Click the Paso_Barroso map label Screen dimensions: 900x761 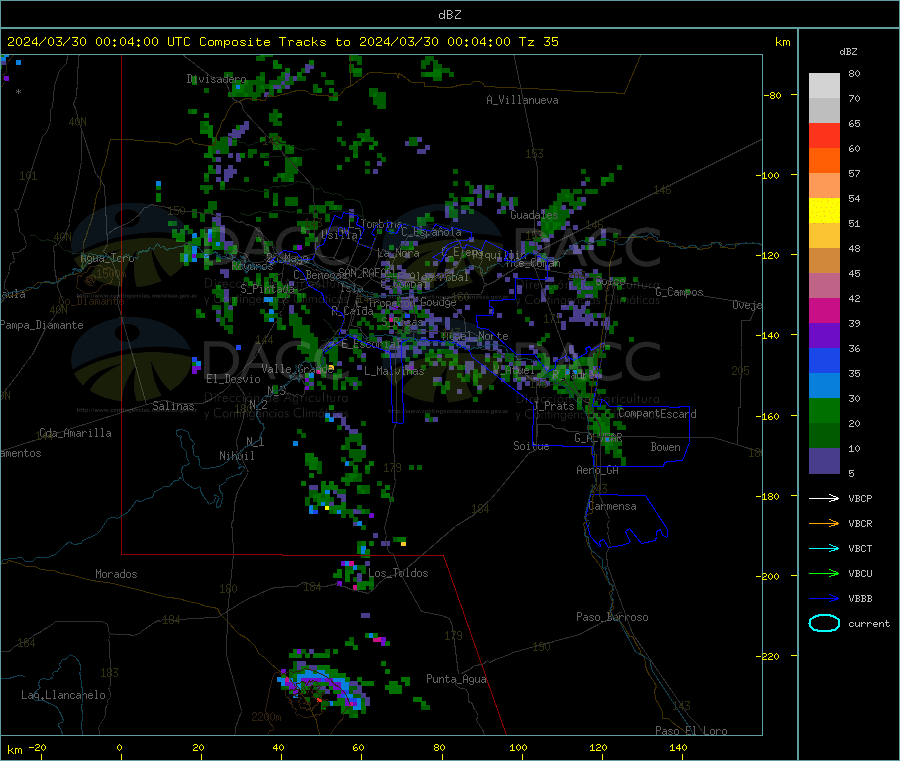coord(612,618)
